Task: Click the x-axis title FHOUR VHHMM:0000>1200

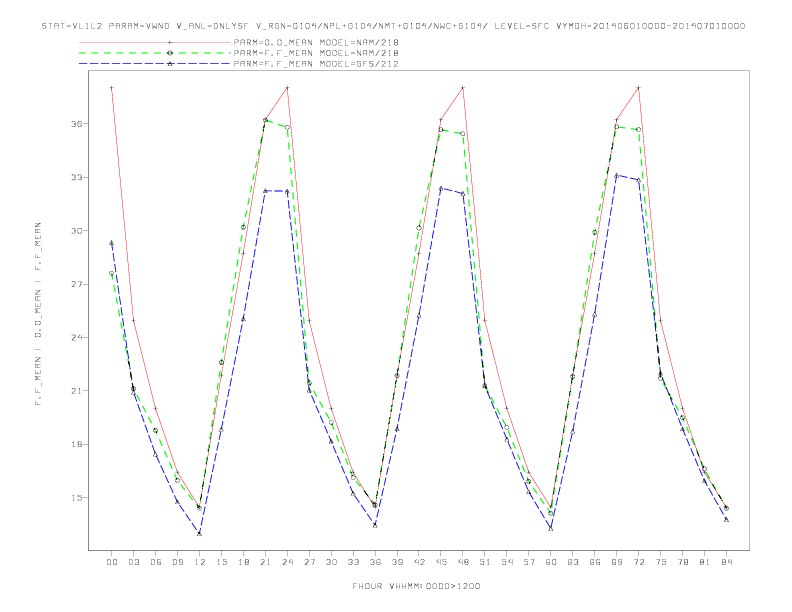Action: click(x=416, y=586)
